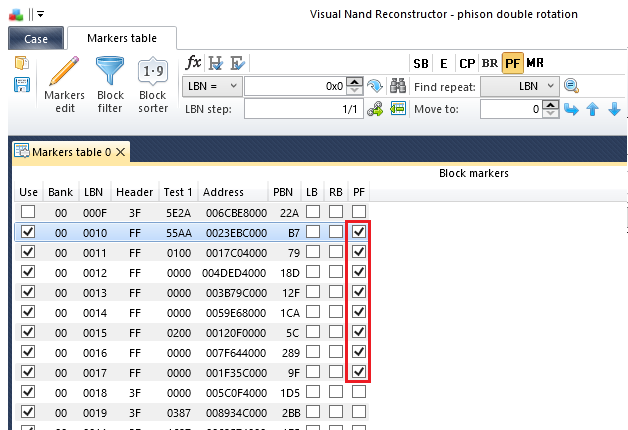Uncheck PF box for LBN 0013 row
This screenshot has width=628, height=430.
click(x=359, y=292)
